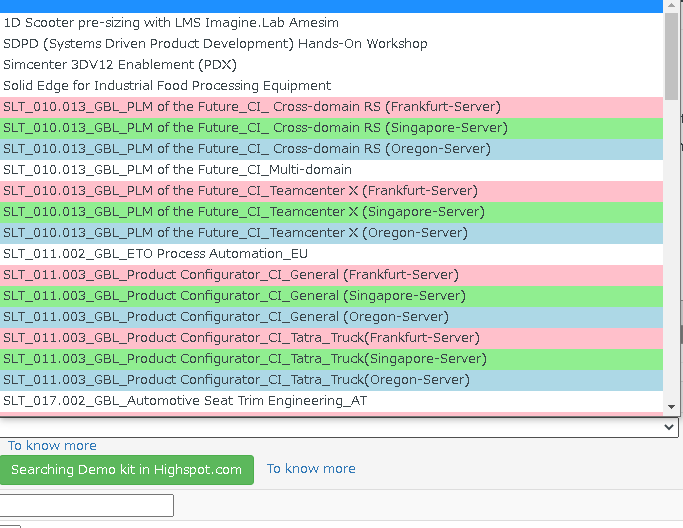Select '1D Scooter pre-sizing with LMS Imagine.Lab Amesim'
Image resolution: width=683 pixels, height=528 pixels.
(x=170, y=22)
